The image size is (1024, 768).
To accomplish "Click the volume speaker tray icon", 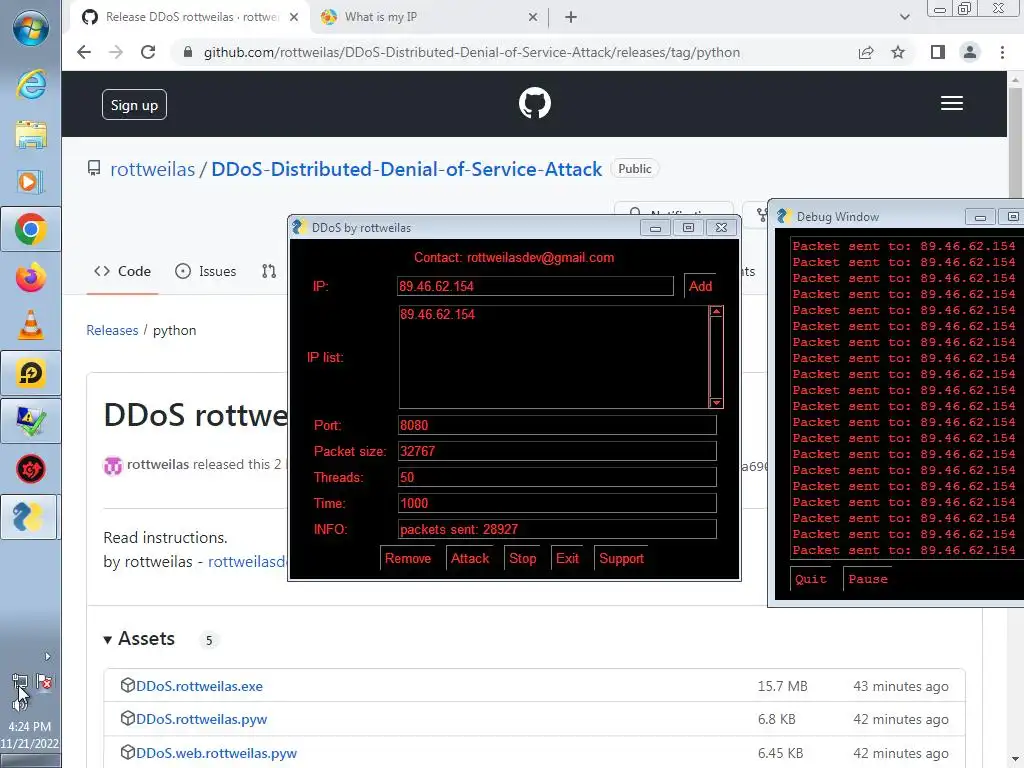I will [20, 703].
